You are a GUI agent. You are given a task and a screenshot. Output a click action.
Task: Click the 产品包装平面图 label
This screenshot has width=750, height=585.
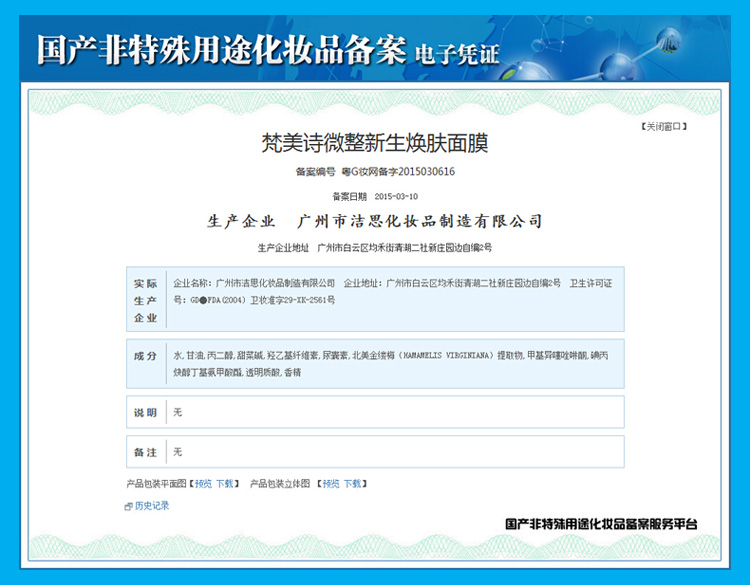point(156,484)
